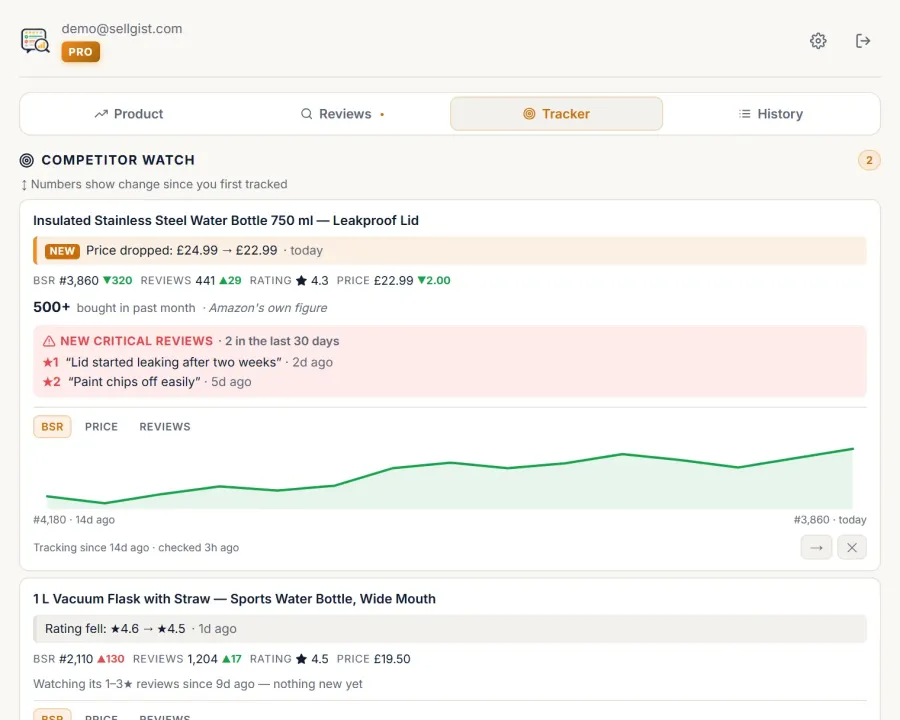900x720 pixels.
Task: Click the Rating fell 4.6 to 4.5 banner
Action: (450, 629)
